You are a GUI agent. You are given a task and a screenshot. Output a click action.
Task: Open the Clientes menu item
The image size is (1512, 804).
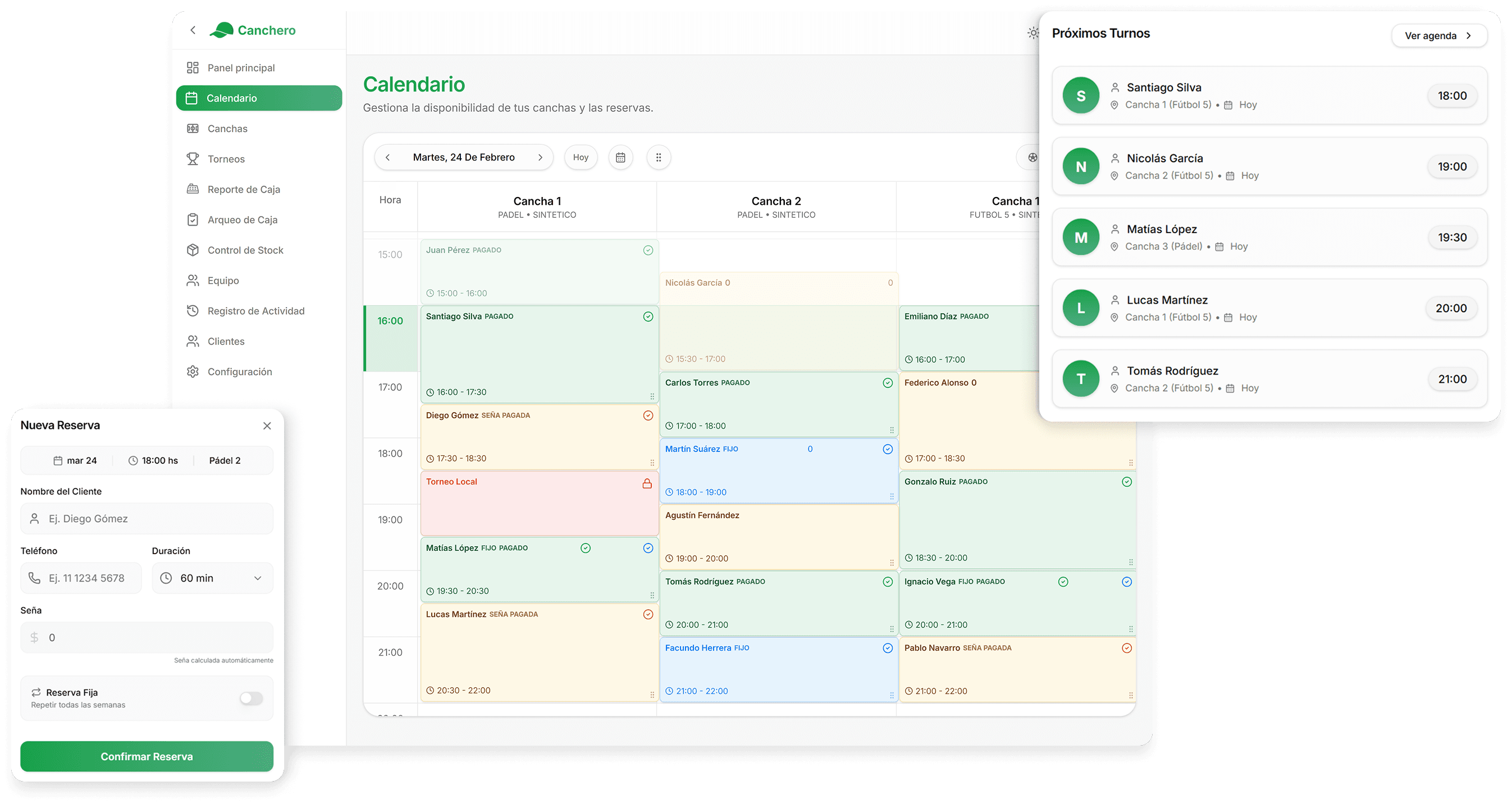(x=226, y=341)
